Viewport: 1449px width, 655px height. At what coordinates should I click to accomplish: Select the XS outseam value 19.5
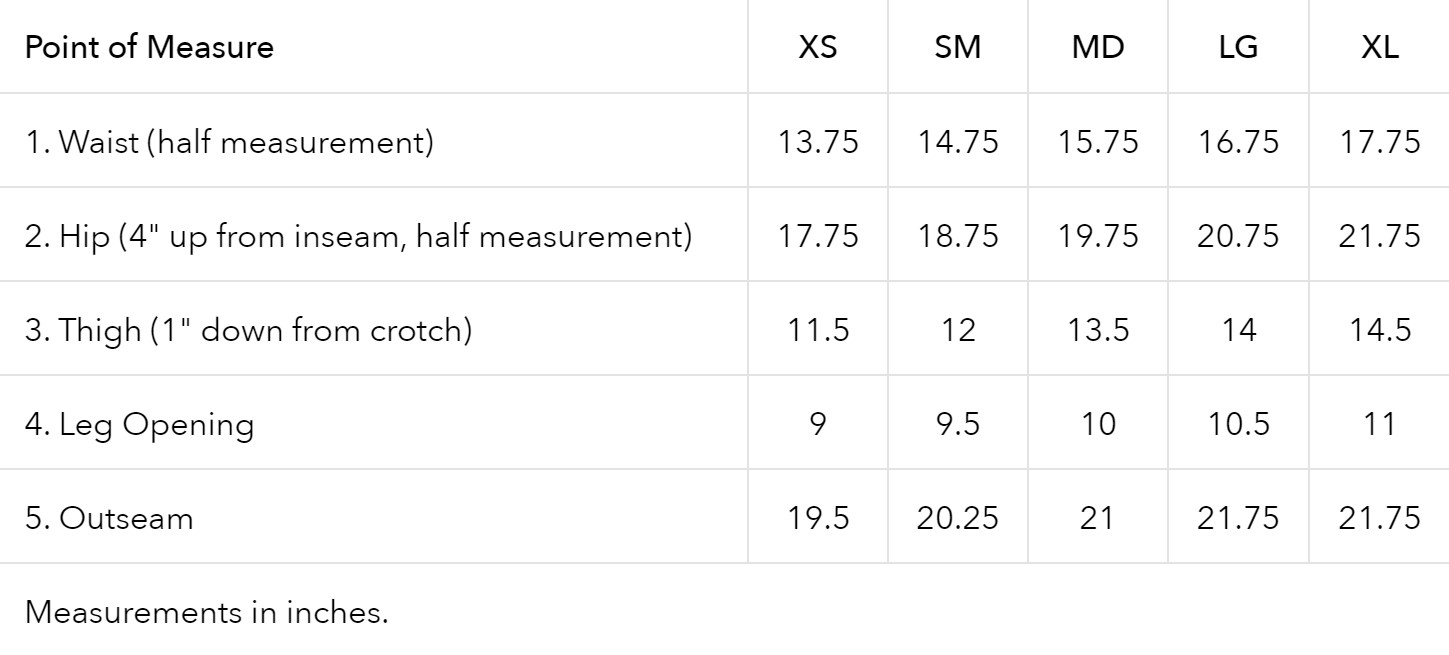pos(818,518)
